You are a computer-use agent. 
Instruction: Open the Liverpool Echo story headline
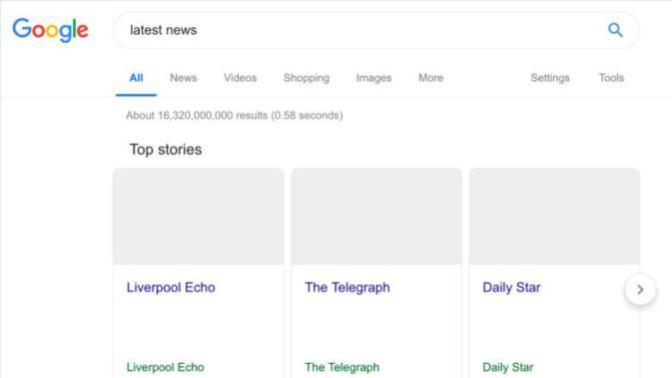[x=171, y=288]
